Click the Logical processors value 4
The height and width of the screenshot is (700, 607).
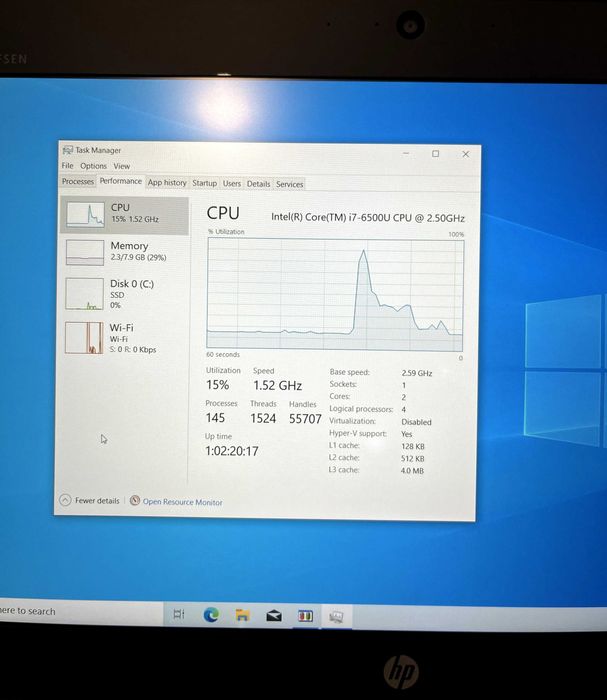point(403,409)
